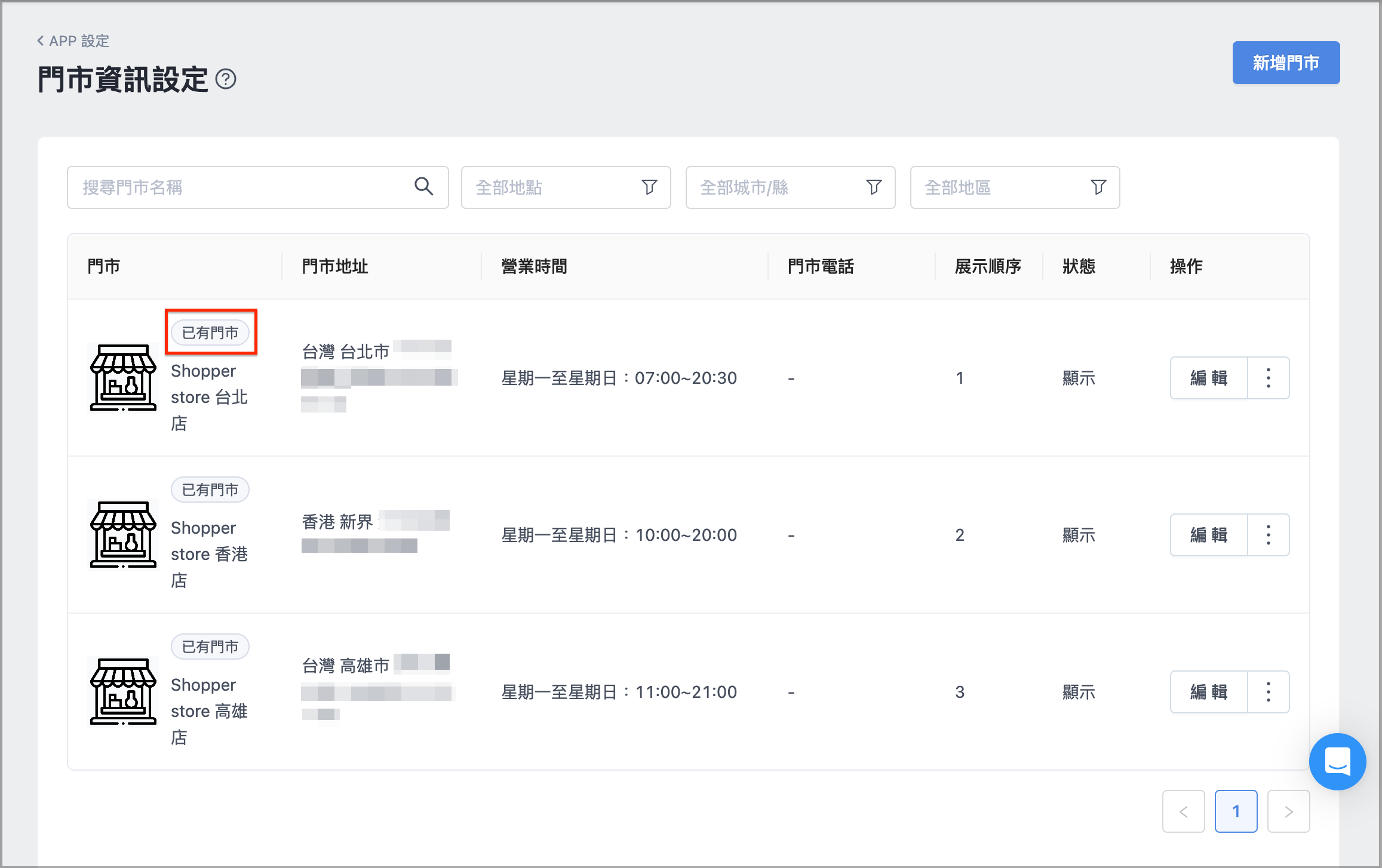Click the 門市 column header
Screen dimensions: 1382x868
point(104,266)
